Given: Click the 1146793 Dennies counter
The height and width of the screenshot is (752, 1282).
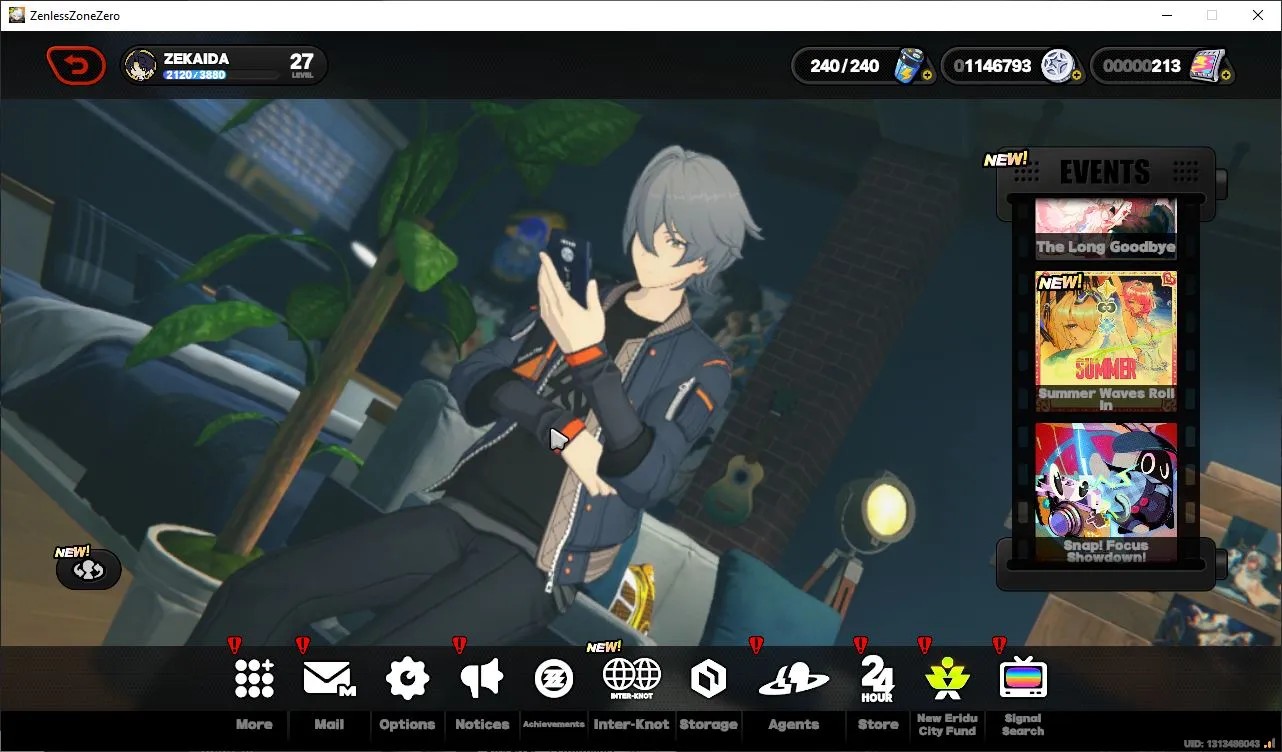Looking at the screenshot, I should pyautogui.click(x=992, y=66).
